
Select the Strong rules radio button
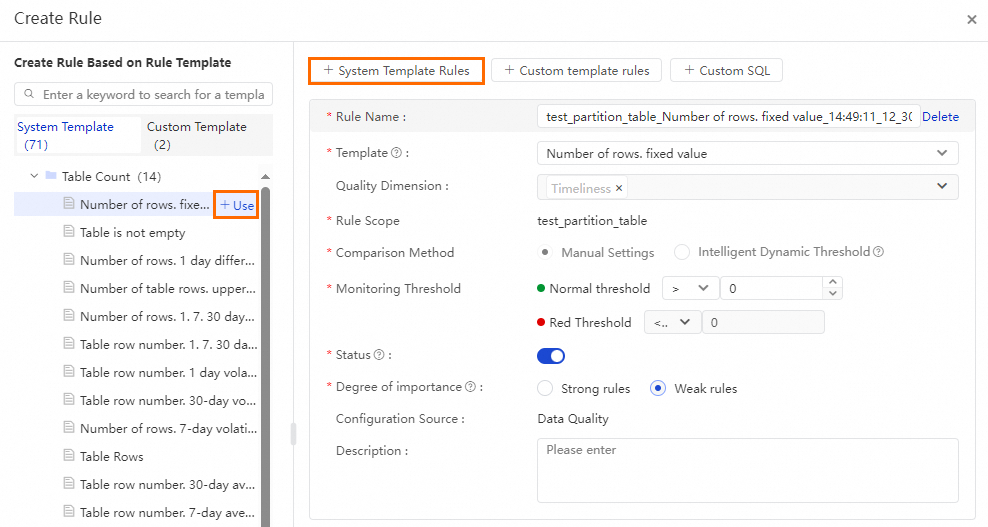[545, 388]
